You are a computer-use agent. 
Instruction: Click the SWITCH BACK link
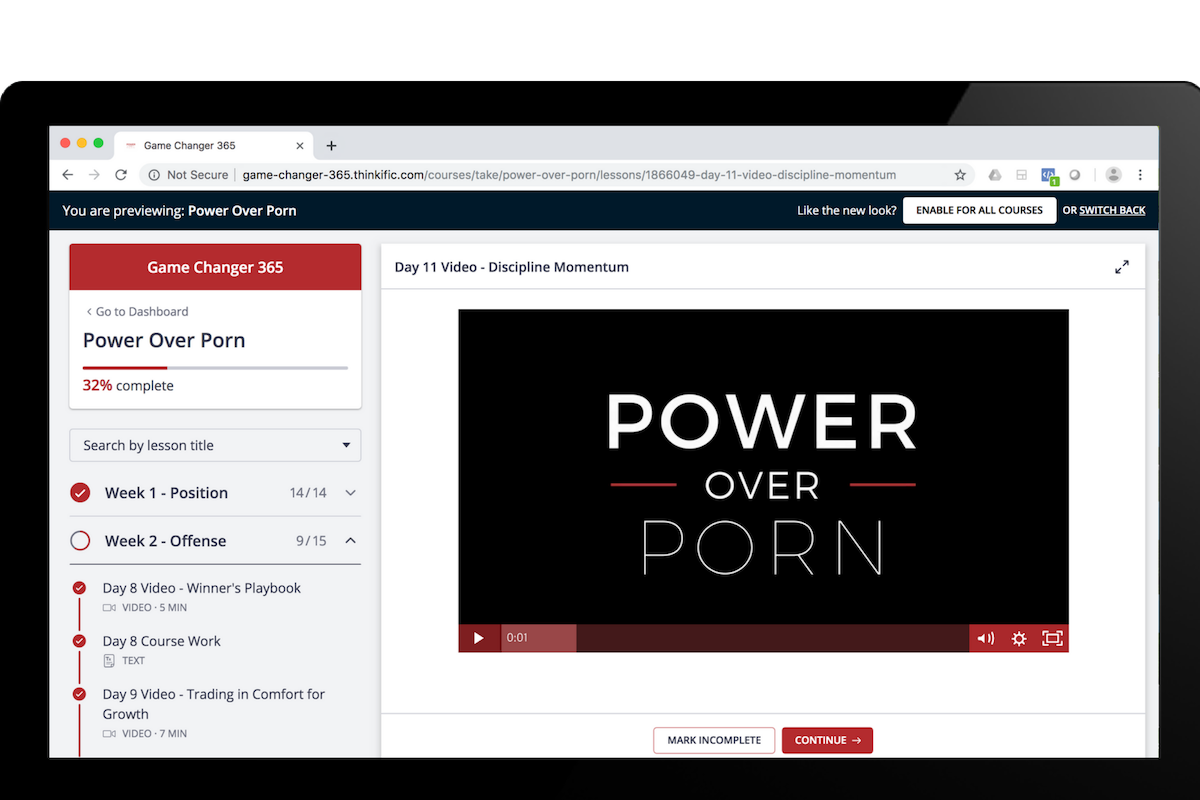click(x=1112, y=211)
